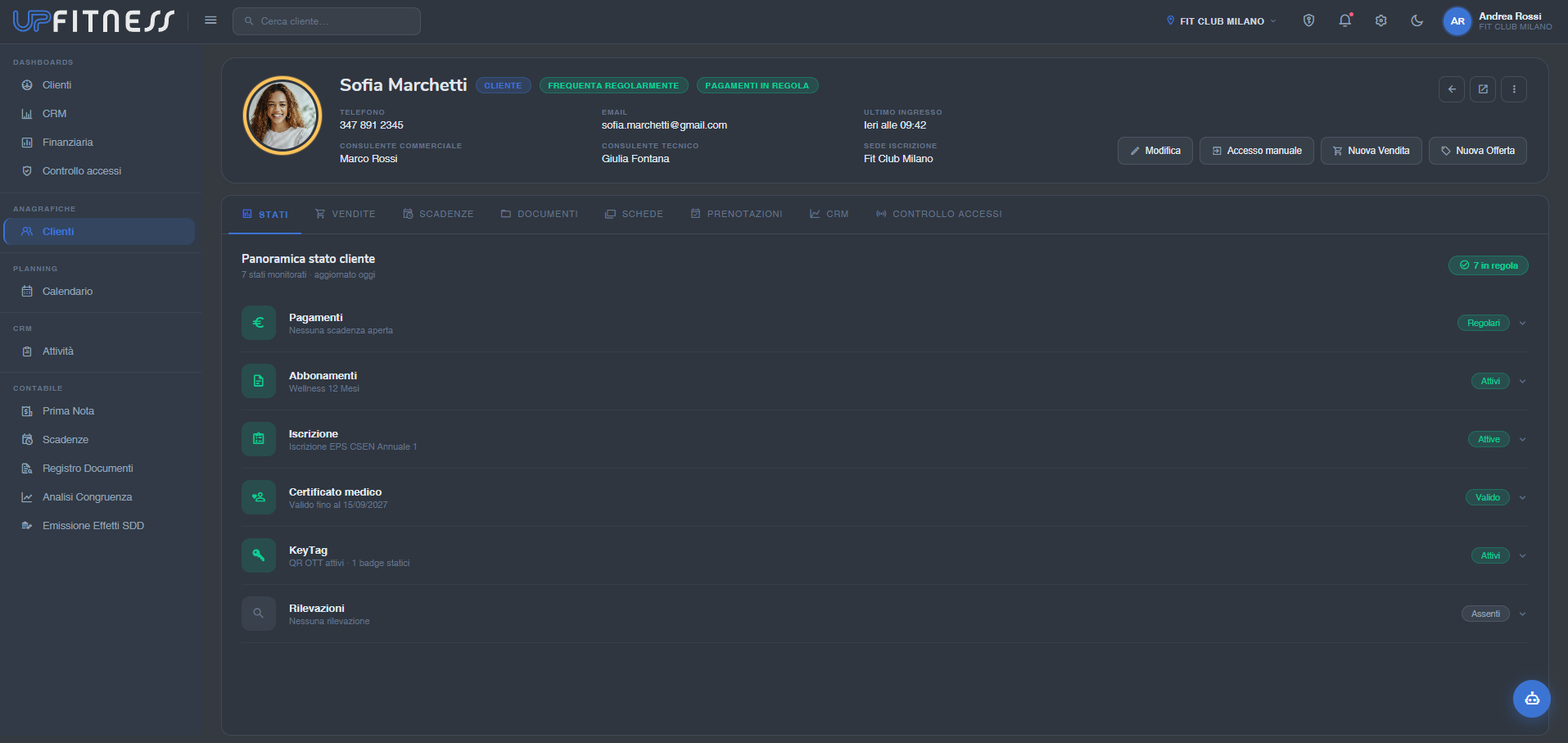Viewport: 1568px width, 743px height.
Task: Focus the Cerca cliente search field
Action: [327, 21]
